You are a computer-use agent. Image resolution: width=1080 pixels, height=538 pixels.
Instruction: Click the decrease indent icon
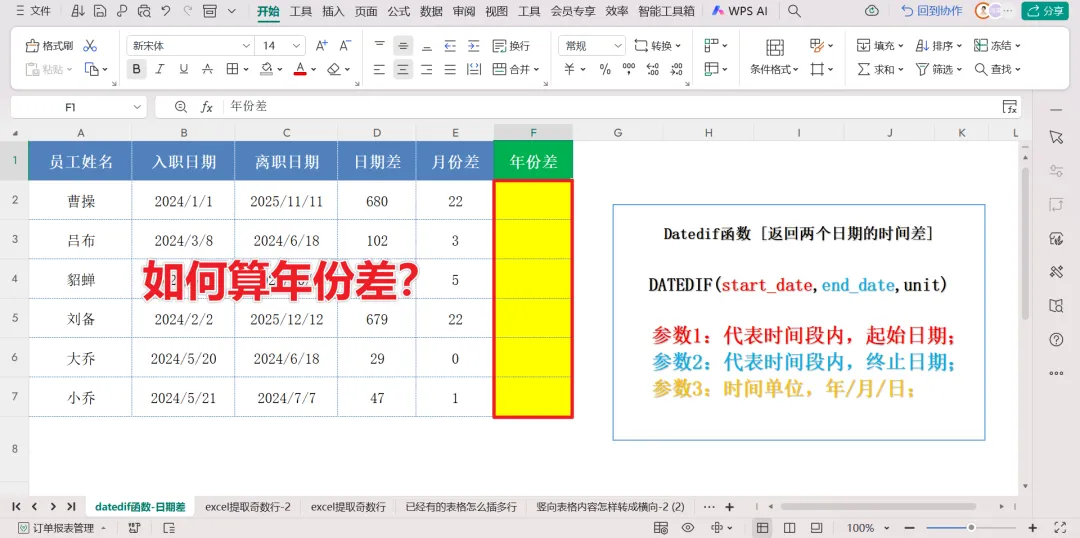(450, 46)
